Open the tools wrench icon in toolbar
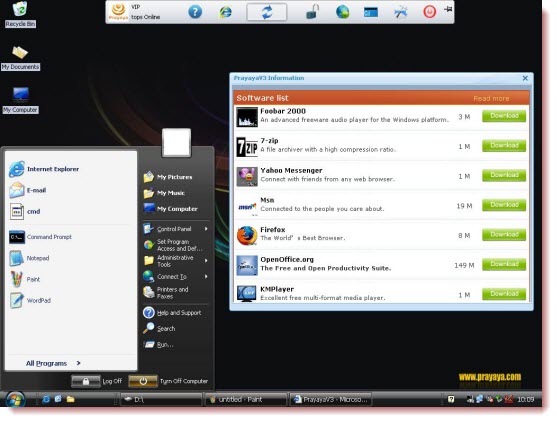Viewport: 557px width, 422px height. [x=401, y=12]
